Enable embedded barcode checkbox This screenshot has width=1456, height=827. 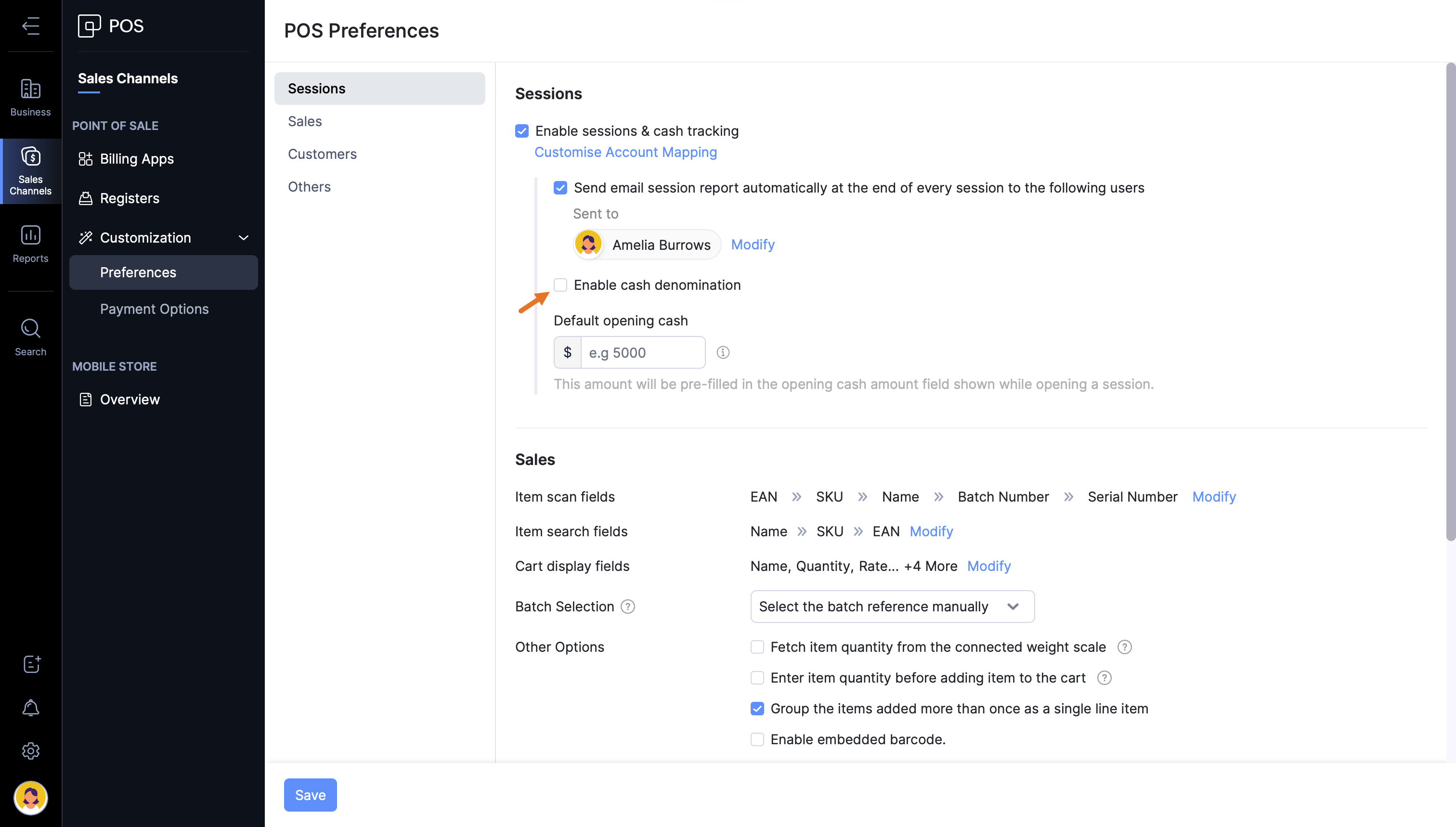757,739
